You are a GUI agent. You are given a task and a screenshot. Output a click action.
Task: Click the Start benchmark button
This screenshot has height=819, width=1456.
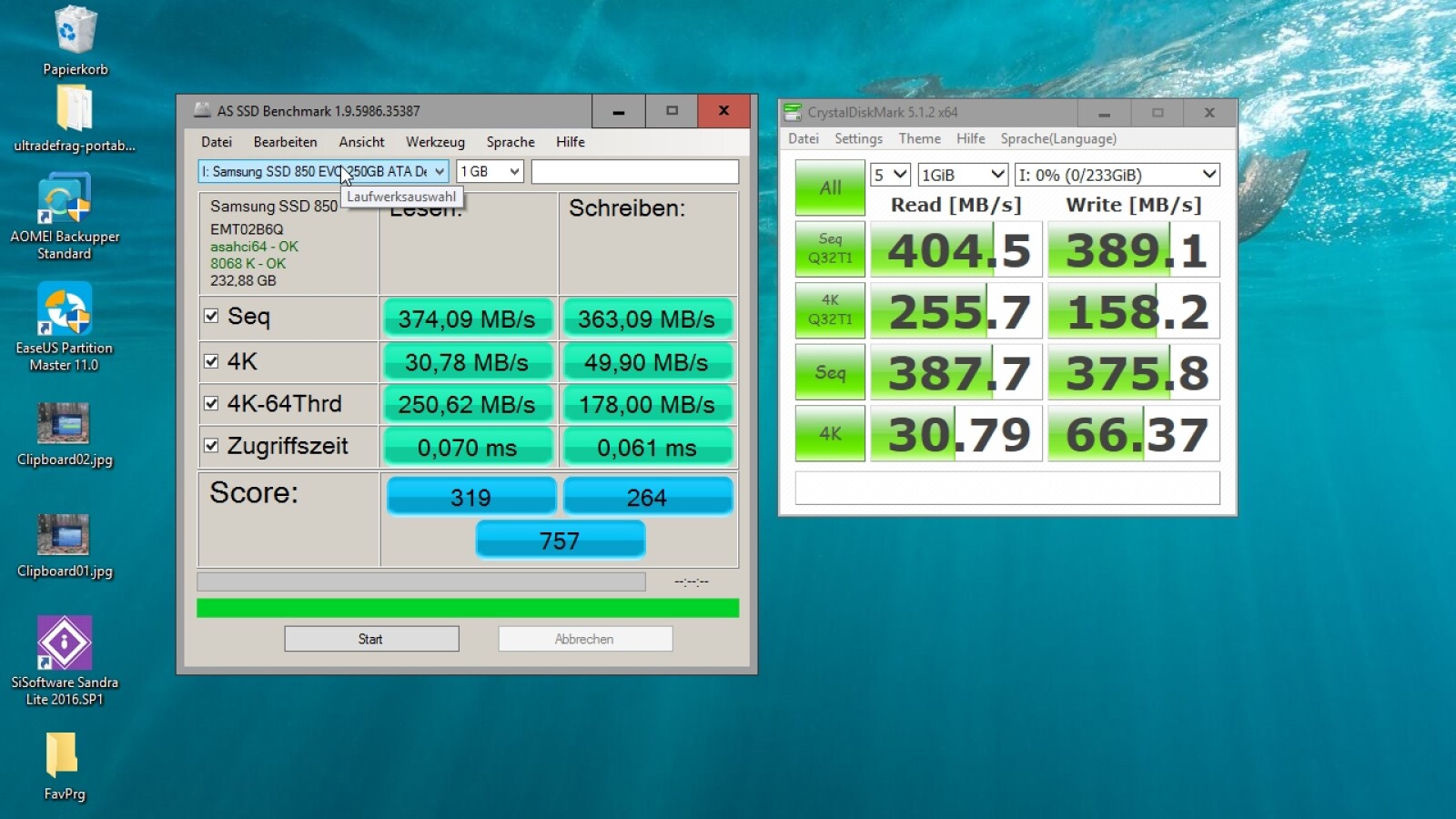click(371, 639)
